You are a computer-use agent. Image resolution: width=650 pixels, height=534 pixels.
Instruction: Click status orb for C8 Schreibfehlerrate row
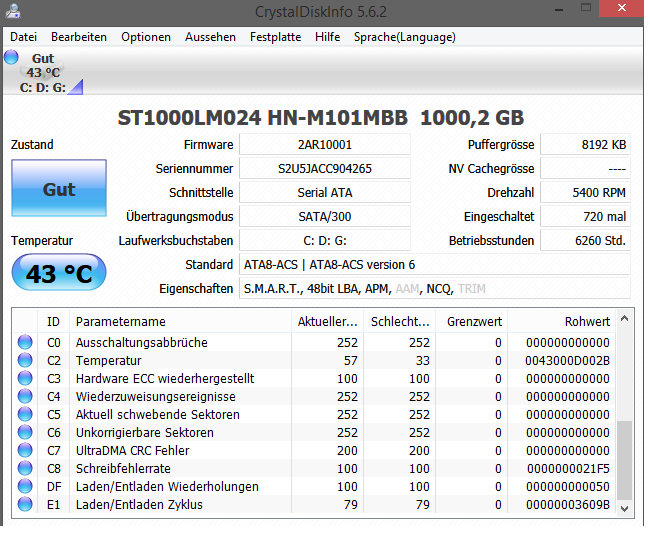pyautogui.click(x=25, y=468)
